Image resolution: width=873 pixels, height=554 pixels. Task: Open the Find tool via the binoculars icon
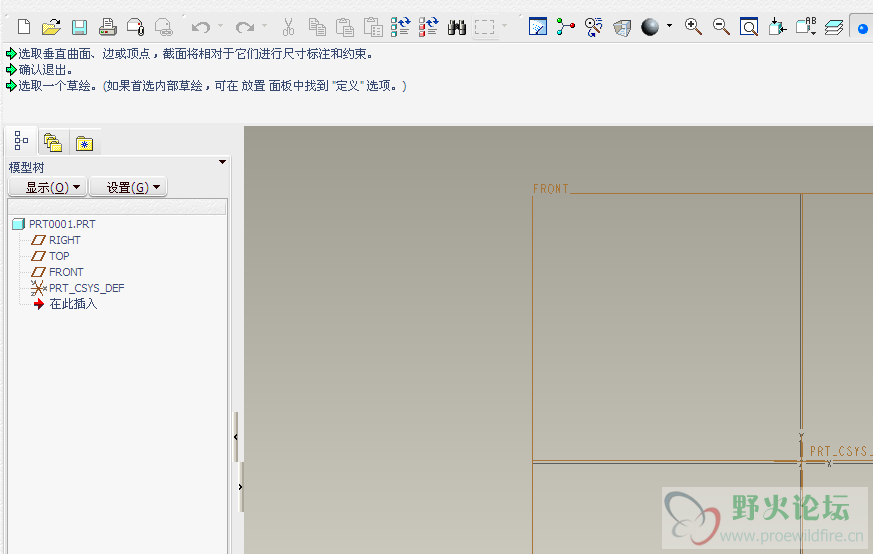[x=457, y=27]
